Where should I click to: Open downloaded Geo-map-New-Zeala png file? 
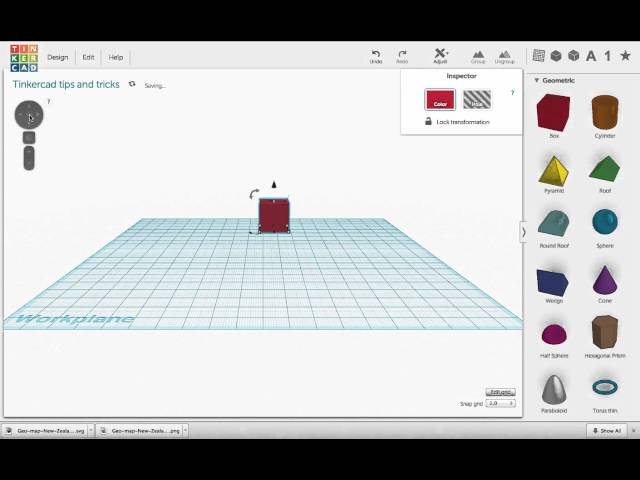click(x=140, y=431)
